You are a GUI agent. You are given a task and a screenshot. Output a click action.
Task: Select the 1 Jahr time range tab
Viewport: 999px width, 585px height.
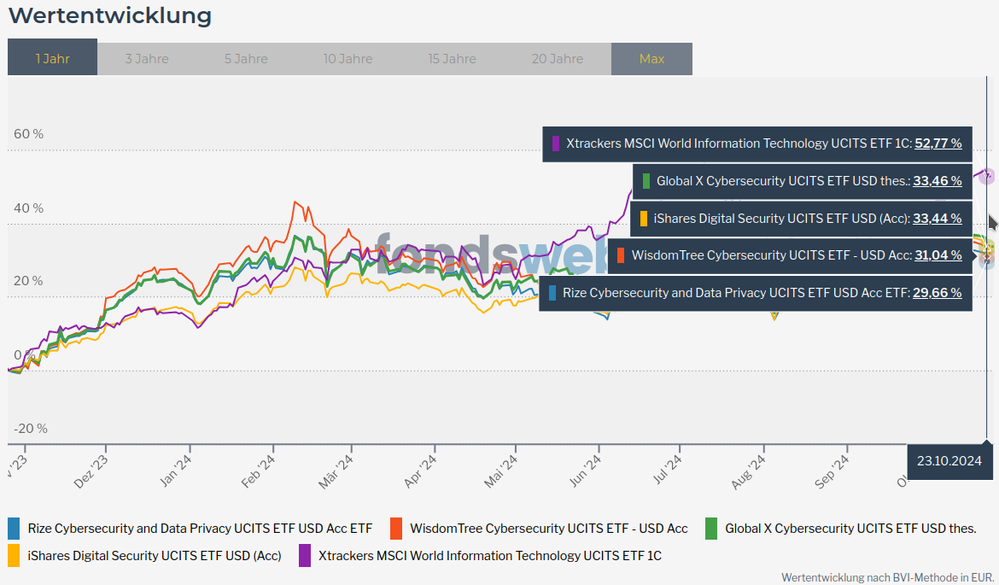tap(52, 58)
